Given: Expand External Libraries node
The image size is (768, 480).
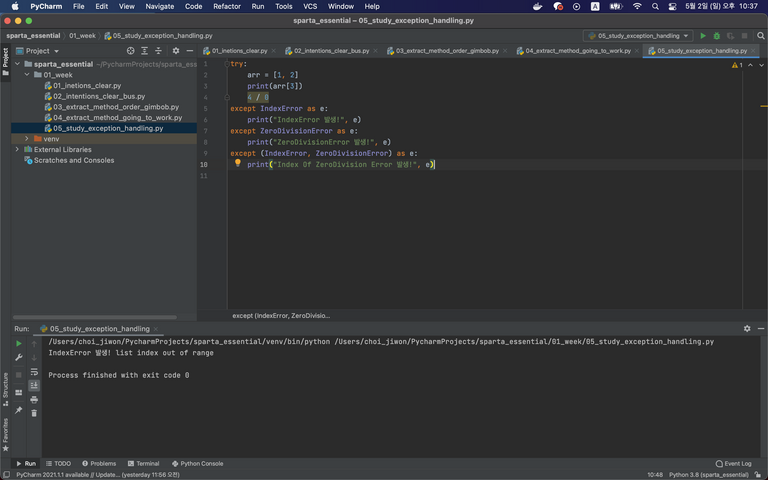Looking at the screenshot, I should [x=18, y=149].
